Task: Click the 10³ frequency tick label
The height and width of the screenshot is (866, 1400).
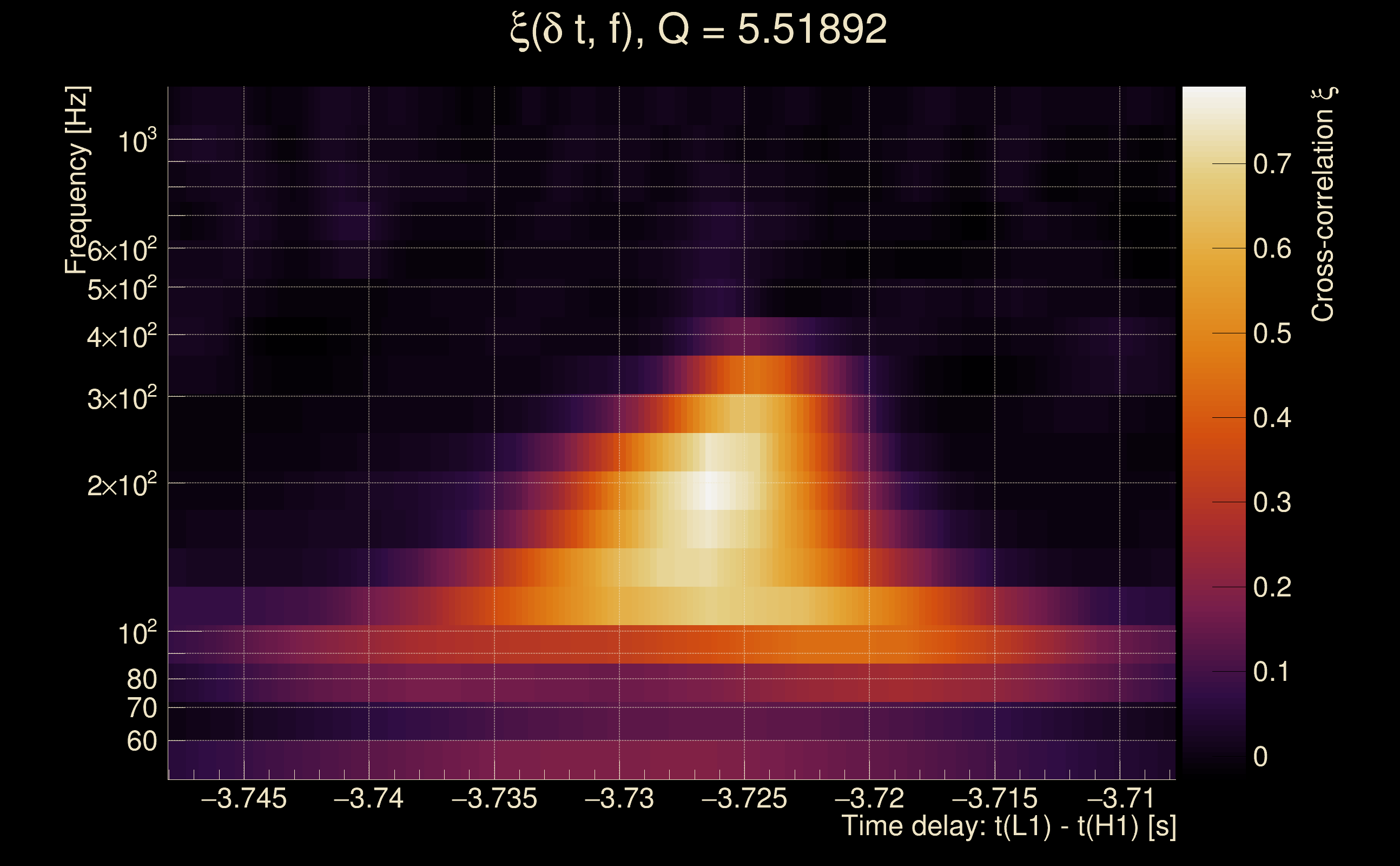Action: pos(137,141)
